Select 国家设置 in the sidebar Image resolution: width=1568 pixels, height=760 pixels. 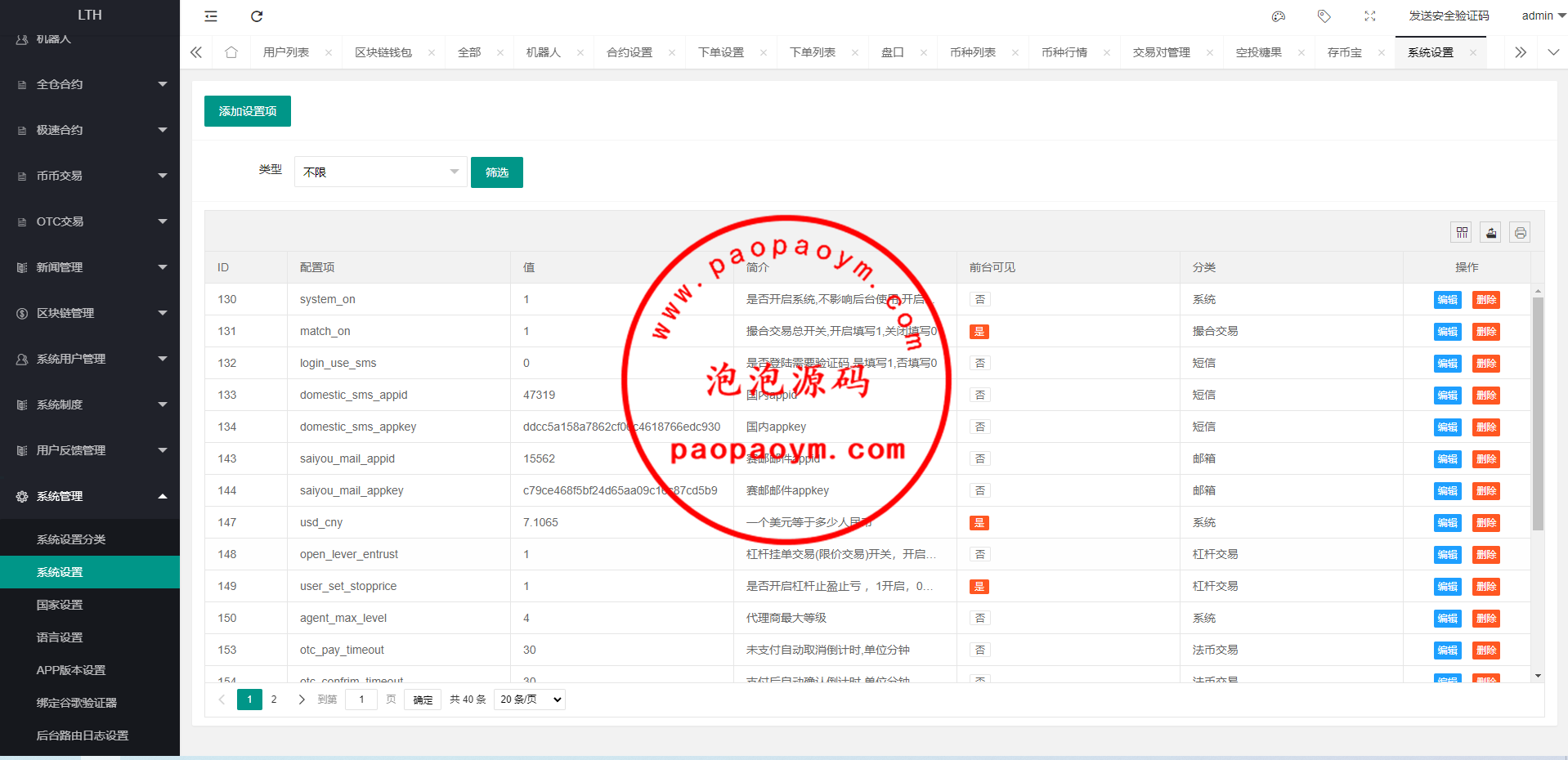(x=60, y=605)
